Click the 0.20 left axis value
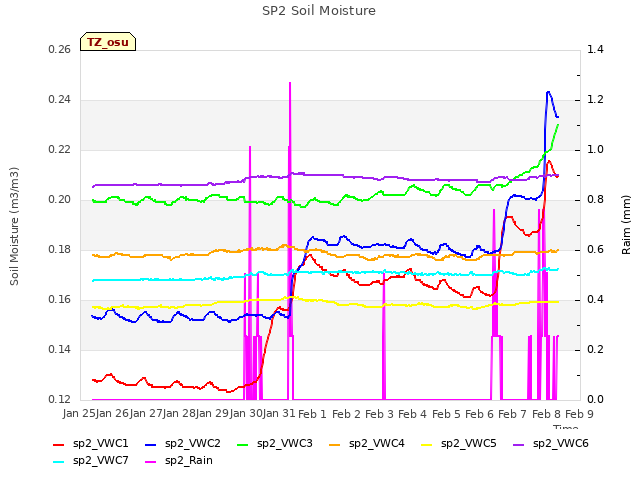This screenshot has width=640, height=480. coord(60,200)
